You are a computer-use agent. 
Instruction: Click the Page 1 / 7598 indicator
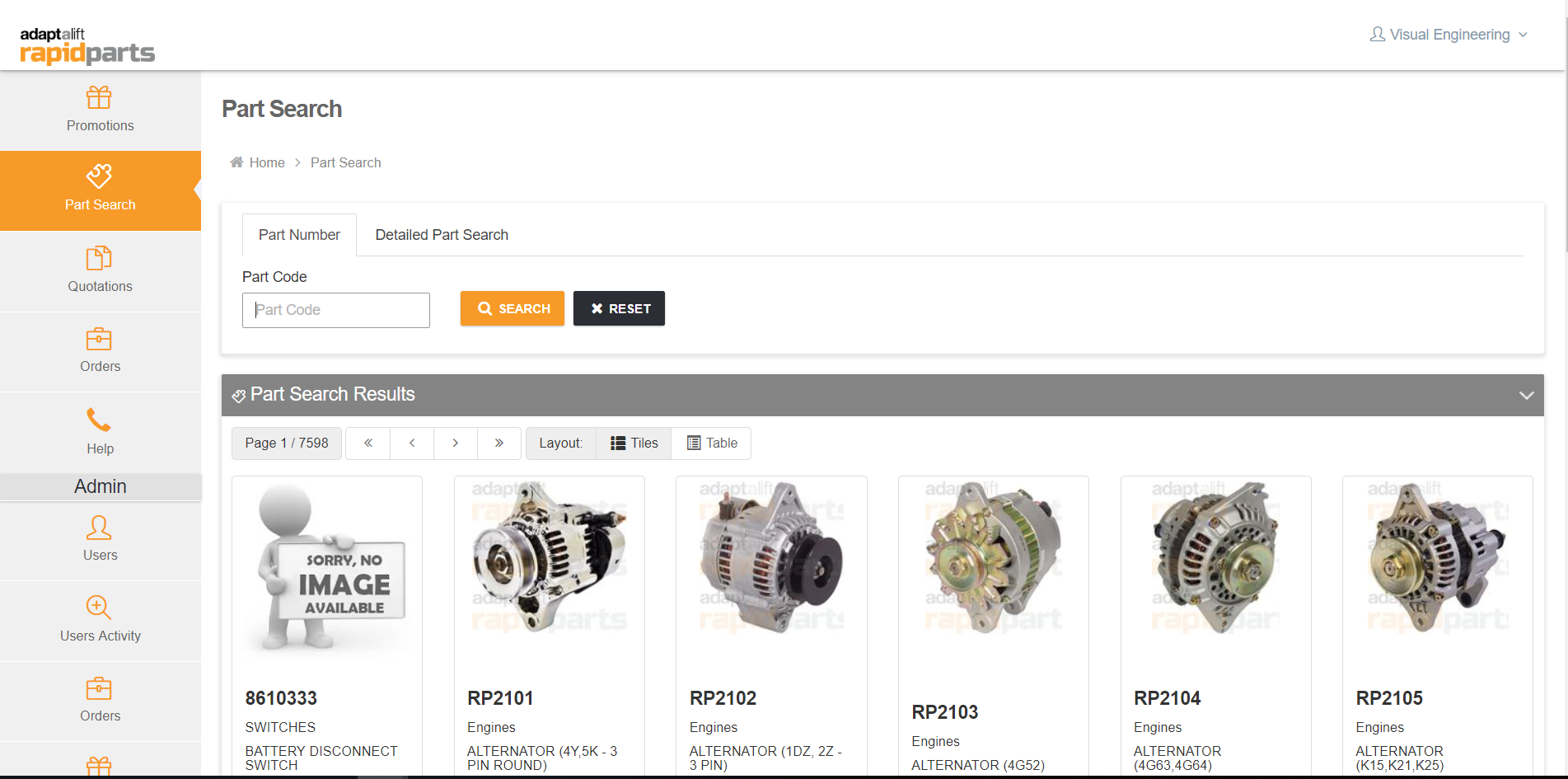pos(287,443)
